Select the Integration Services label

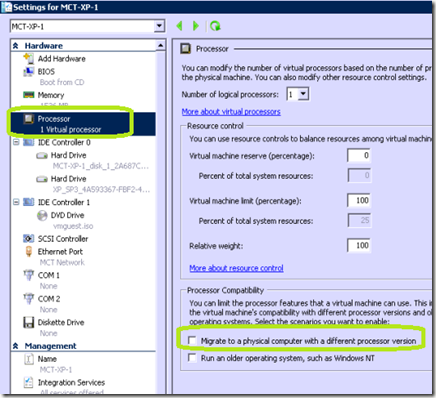pyautogui.click(x=71, y=382)
